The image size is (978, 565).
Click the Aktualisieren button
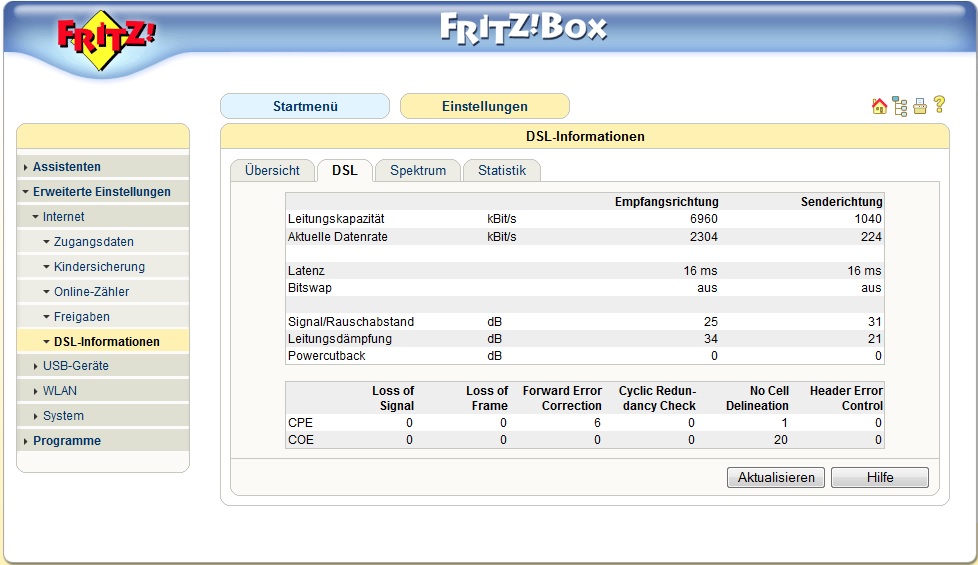click(x=776, y=478)
